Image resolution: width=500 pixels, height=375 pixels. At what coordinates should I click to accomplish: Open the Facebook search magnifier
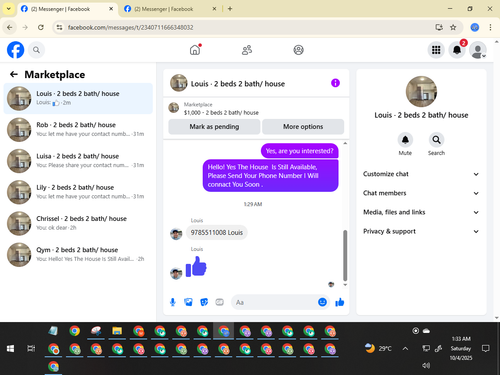36,50
